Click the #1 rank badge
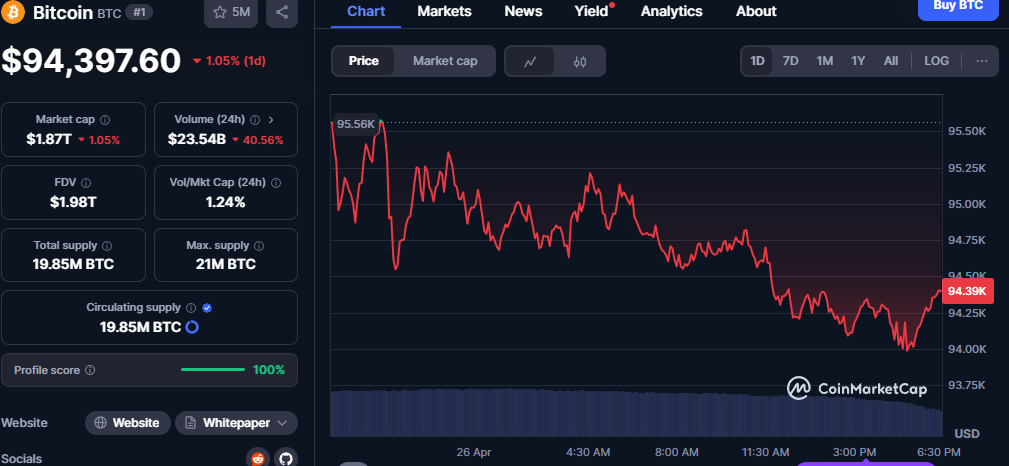 (x=139, y=12)
